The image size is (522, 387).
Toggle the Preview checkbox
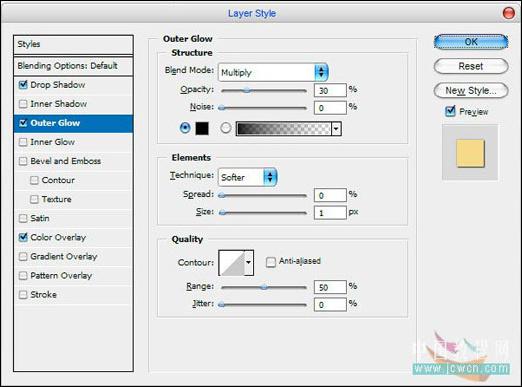click(x=450, y=111)
